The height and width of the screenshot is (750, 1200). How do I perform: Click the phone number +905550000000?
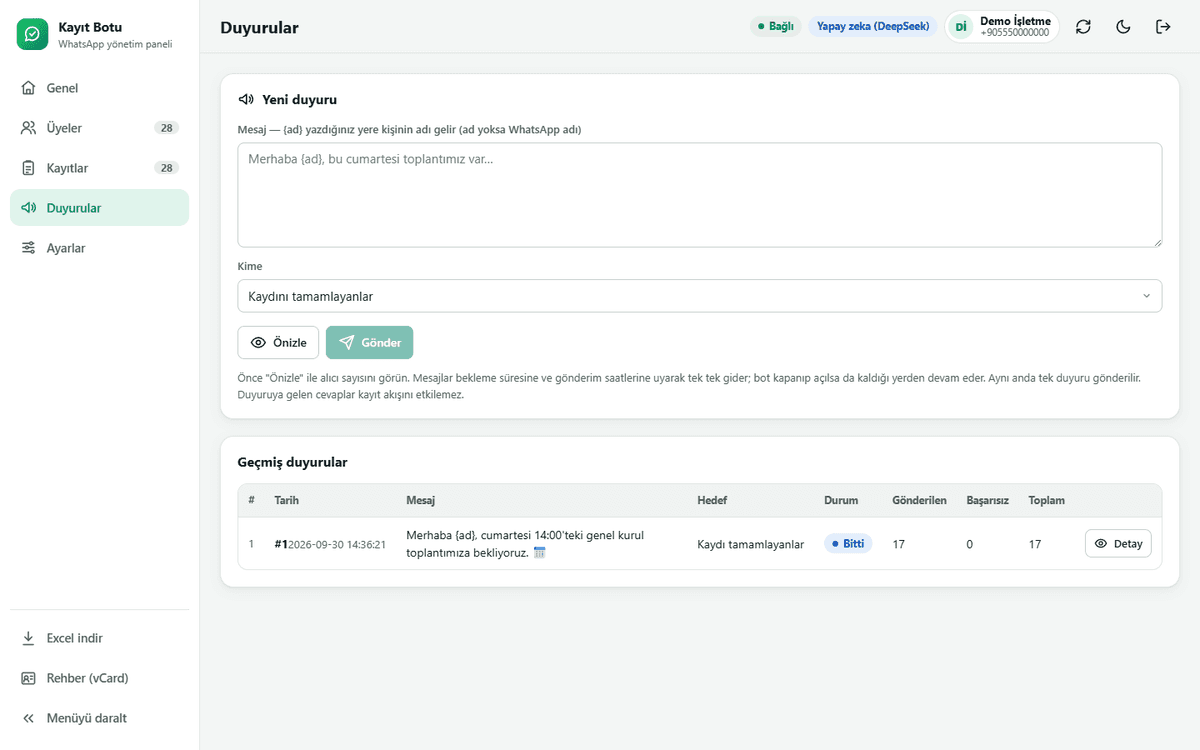tap(1015, 33)
